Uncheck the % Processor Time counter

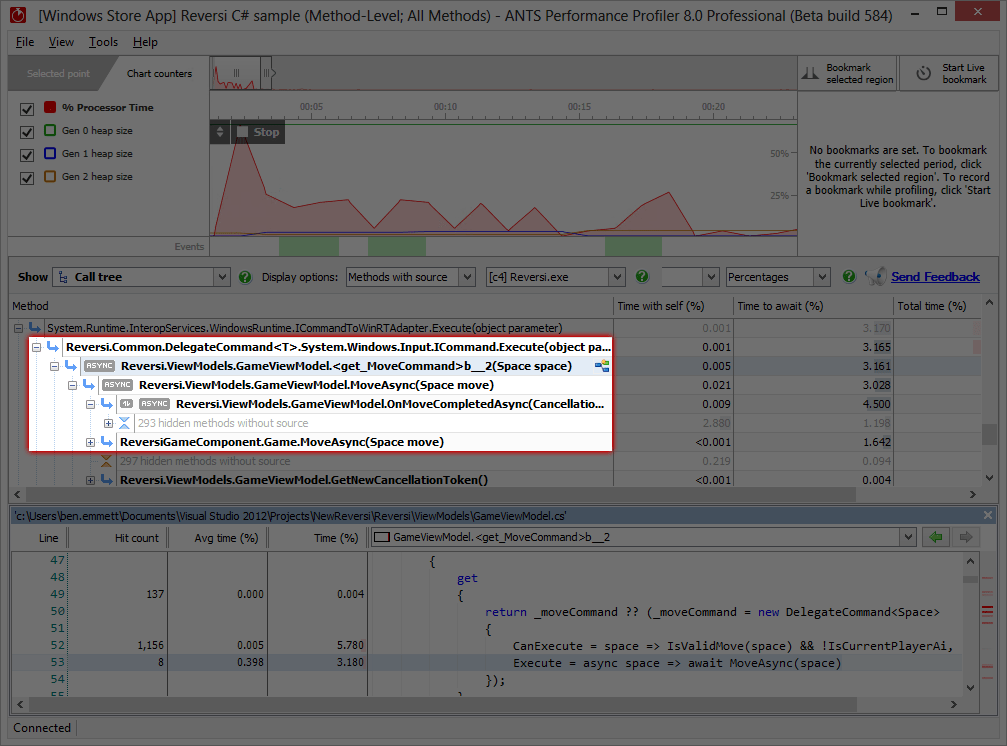coord(27,108)
